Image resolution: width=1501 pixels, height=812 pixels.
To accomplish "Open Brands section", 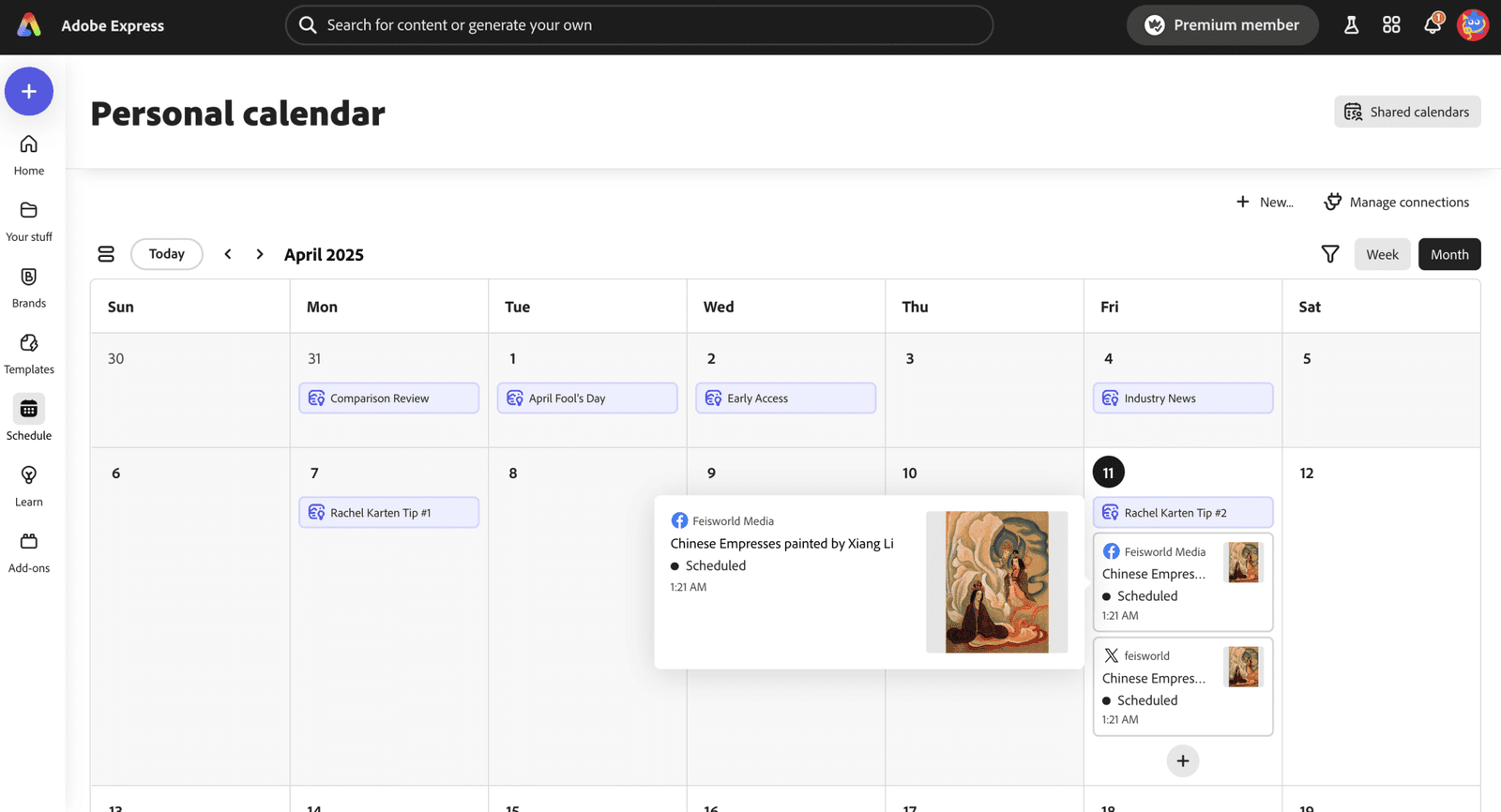I will click(29, 288).
